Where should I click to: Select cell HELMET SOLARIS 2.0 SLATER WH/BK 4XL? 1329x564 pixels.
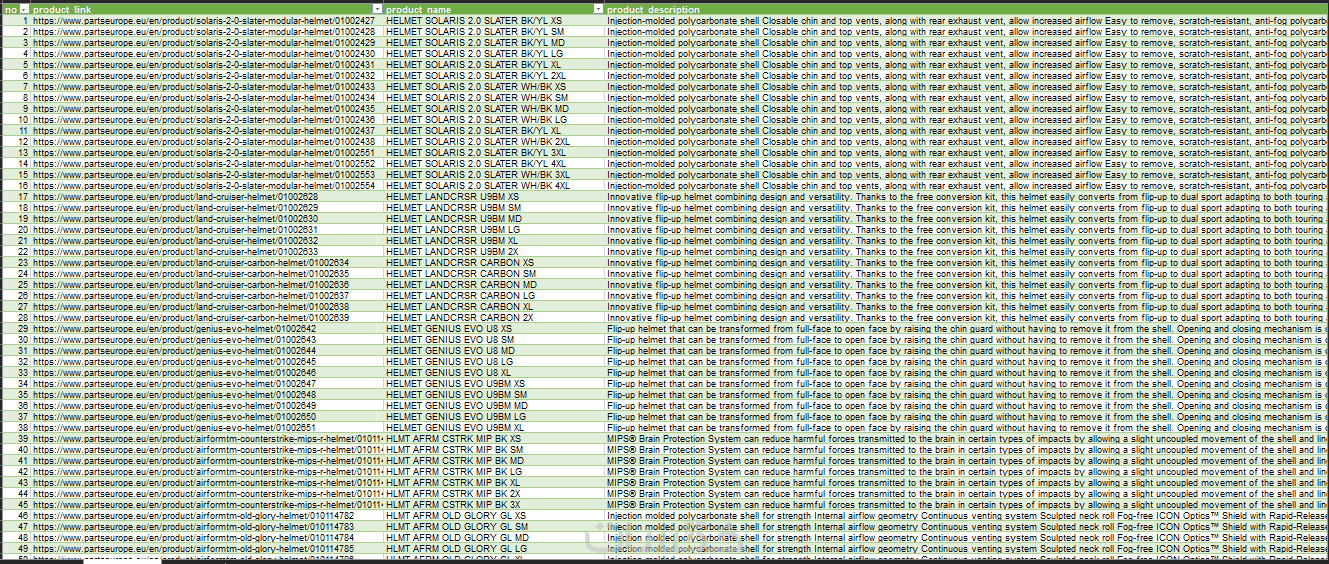point(494,185)
